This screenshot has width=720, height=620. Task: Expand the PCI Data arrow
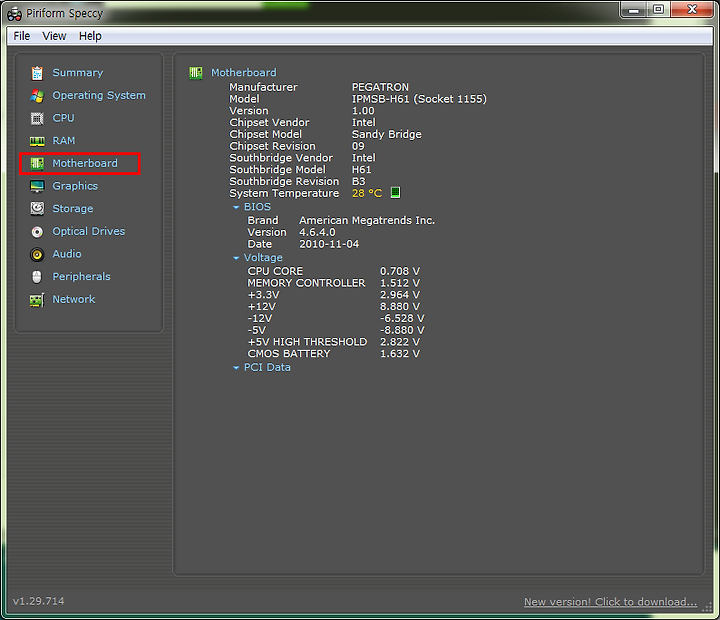pos(236,368)
